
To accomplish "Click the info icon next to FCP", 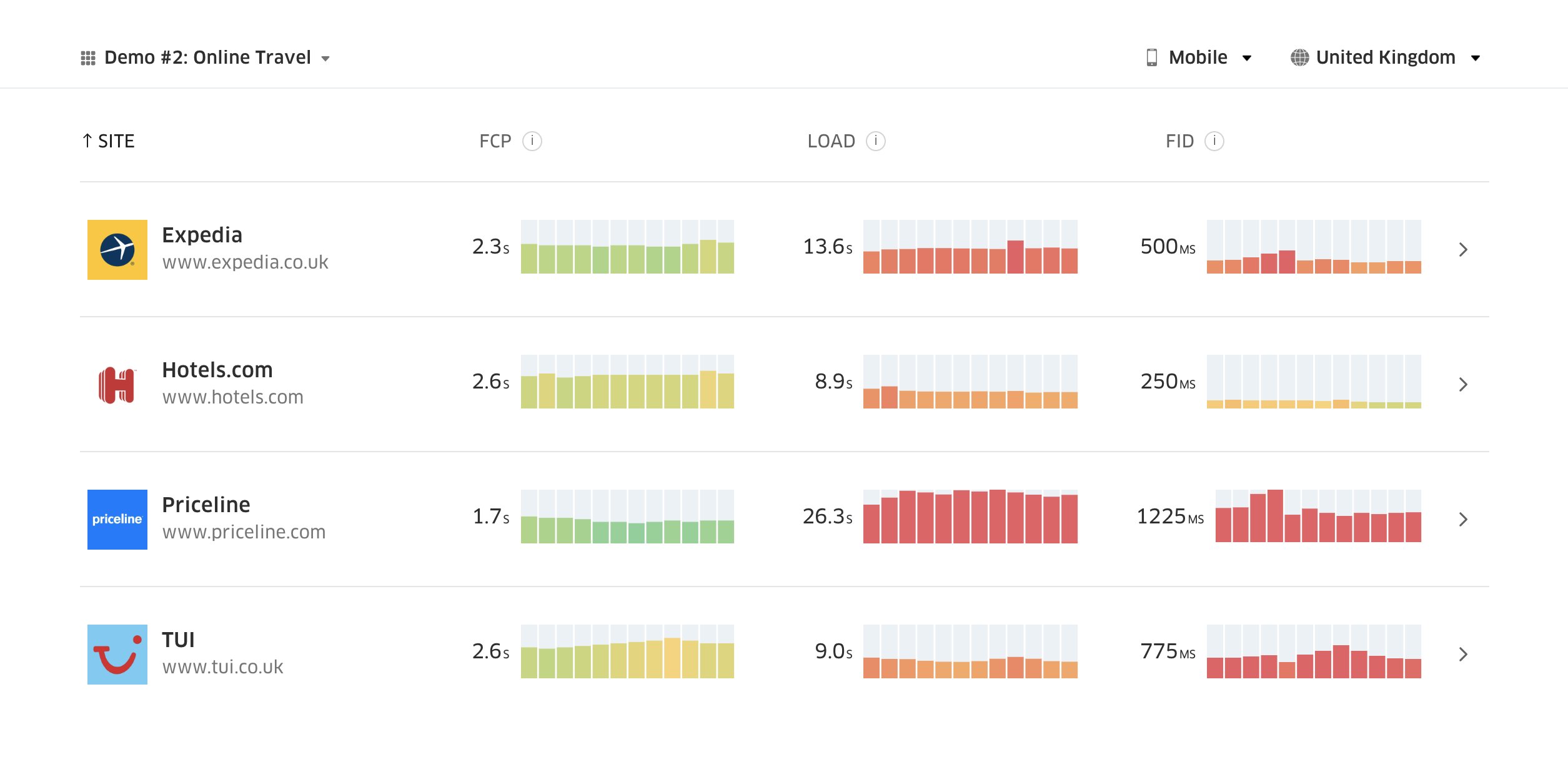I will [x=532, y=141].
